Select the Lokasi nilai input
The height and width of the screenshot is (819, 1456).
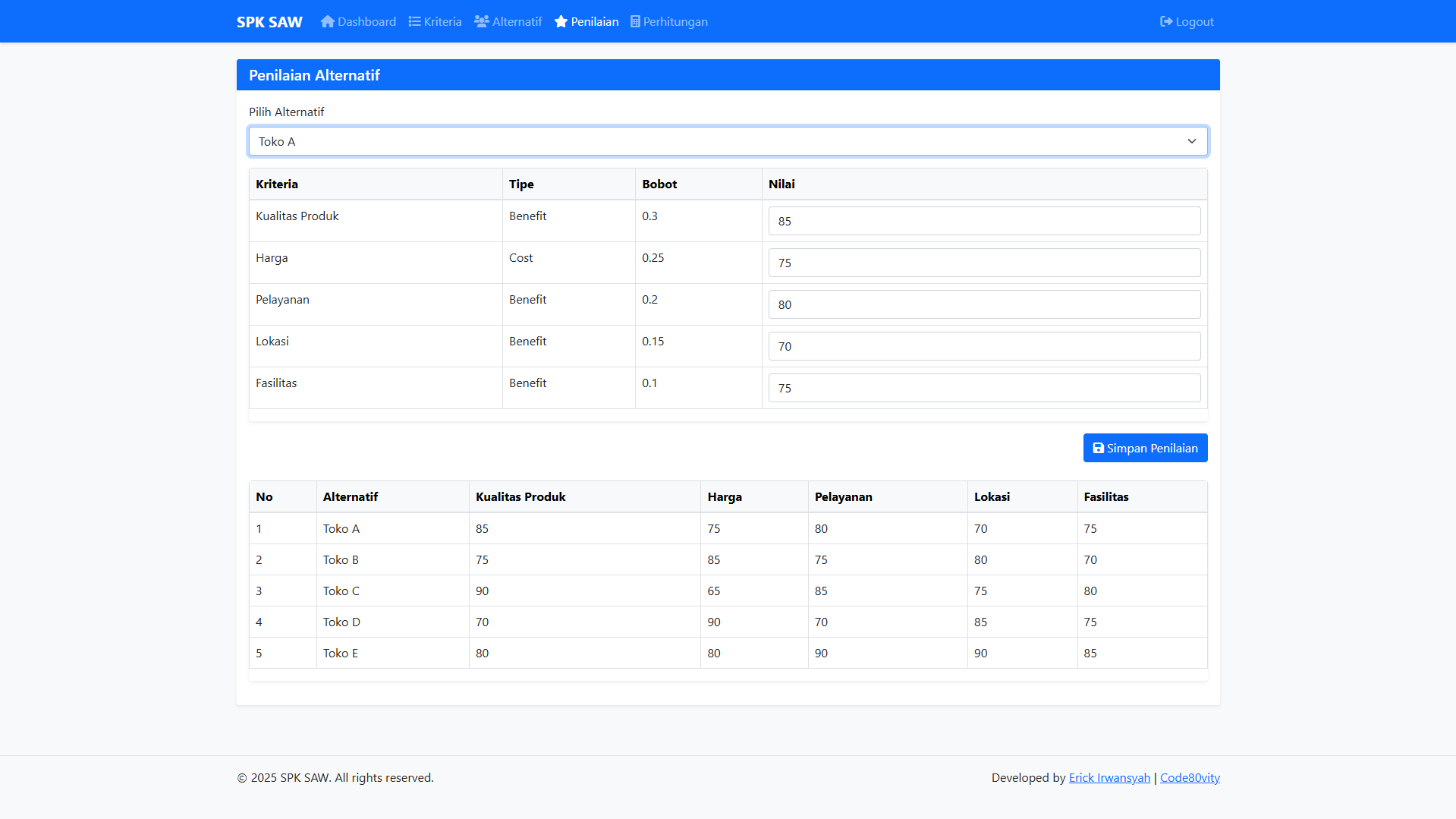(x=984, y=346)
